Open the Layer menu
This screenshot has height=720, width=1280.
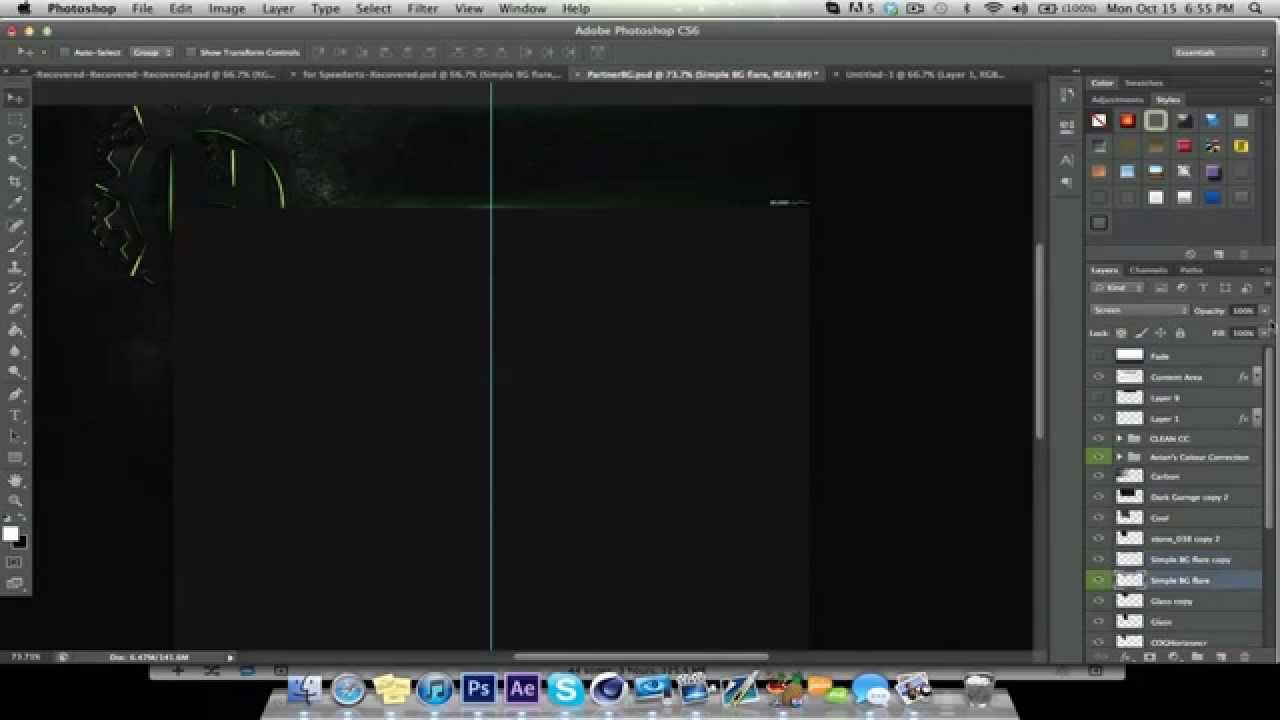278,8
